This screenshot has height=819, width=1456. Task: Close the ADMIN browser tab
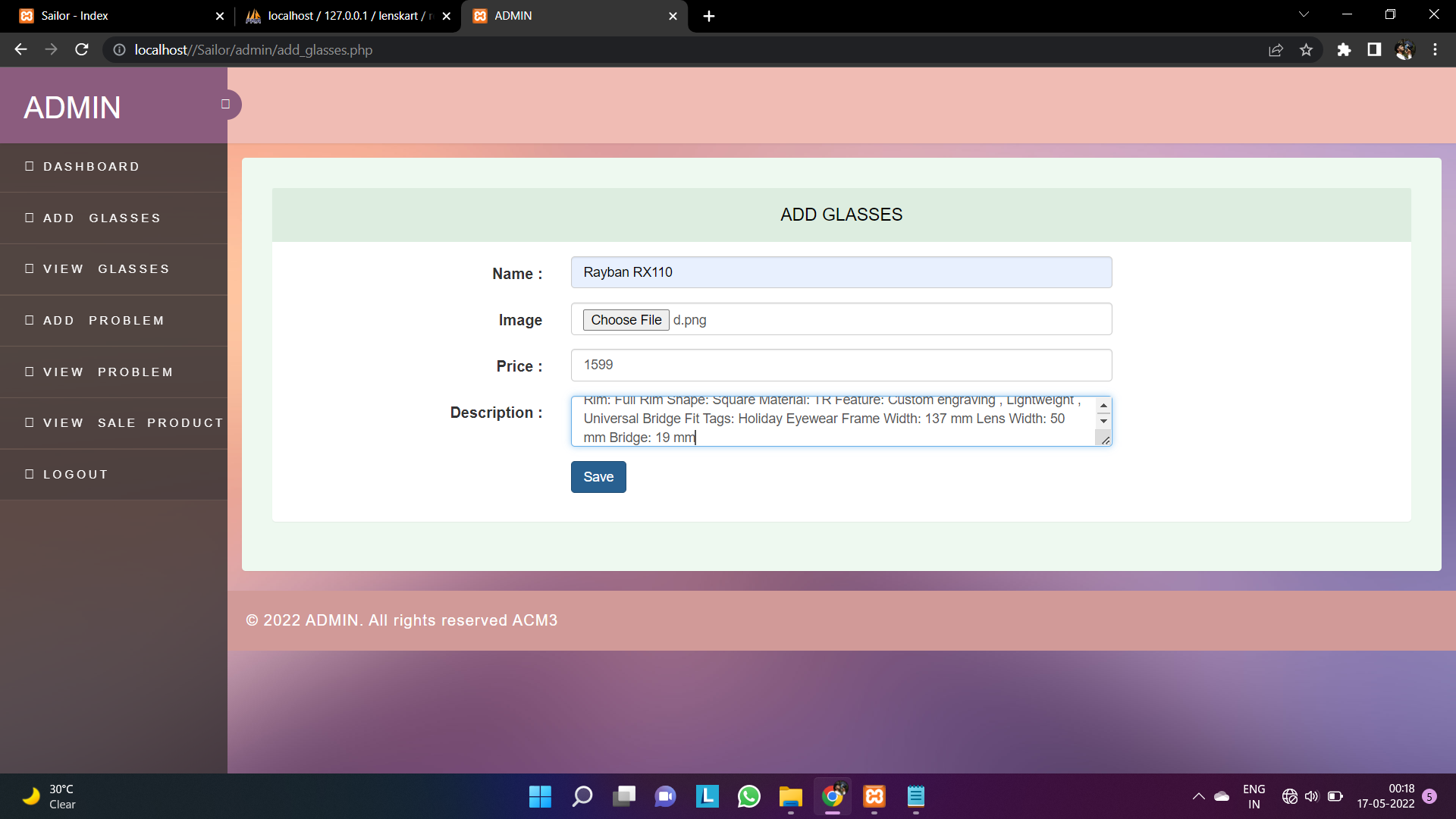coord(673,16)
